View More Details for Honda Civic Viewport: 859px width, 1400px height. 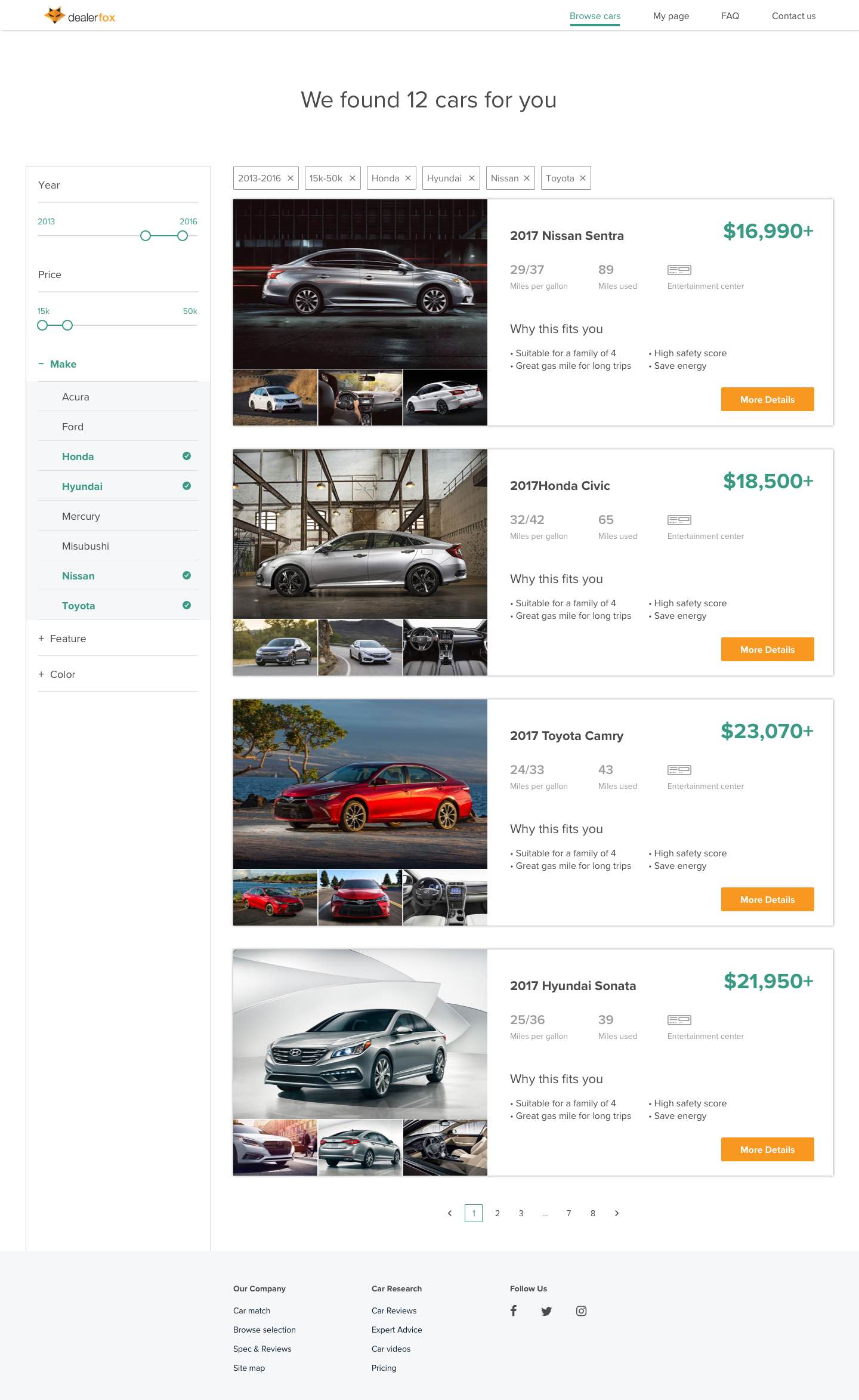[x=767, y=649]
